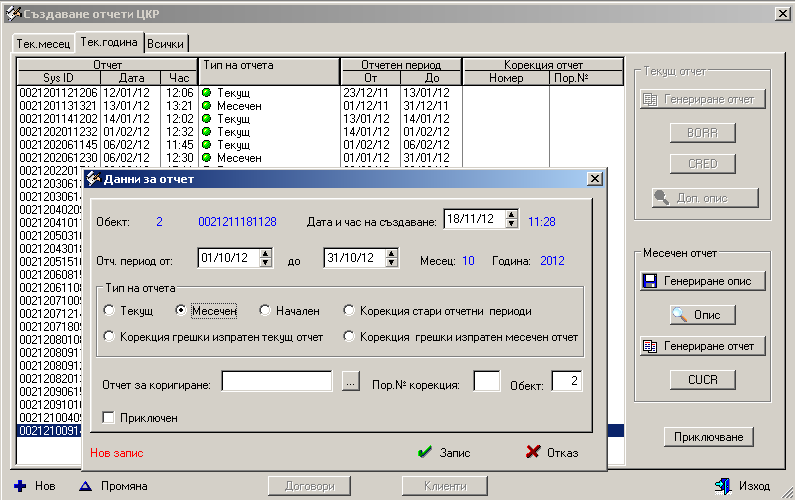
Task: Click the red X icon beside Отказ
Action: click(533, 451)
